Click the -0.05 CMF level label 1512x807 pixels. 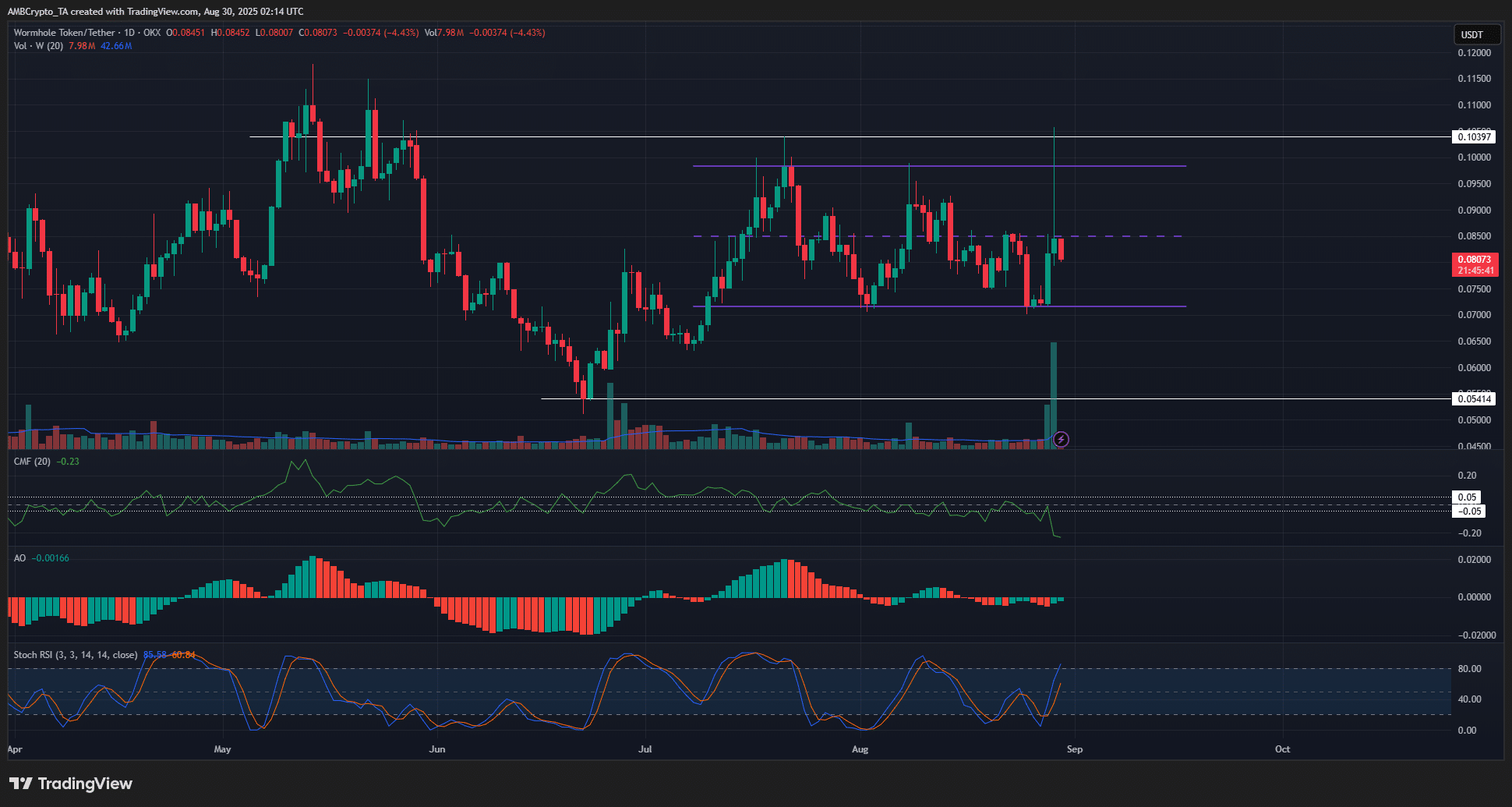click(1469, 511)
